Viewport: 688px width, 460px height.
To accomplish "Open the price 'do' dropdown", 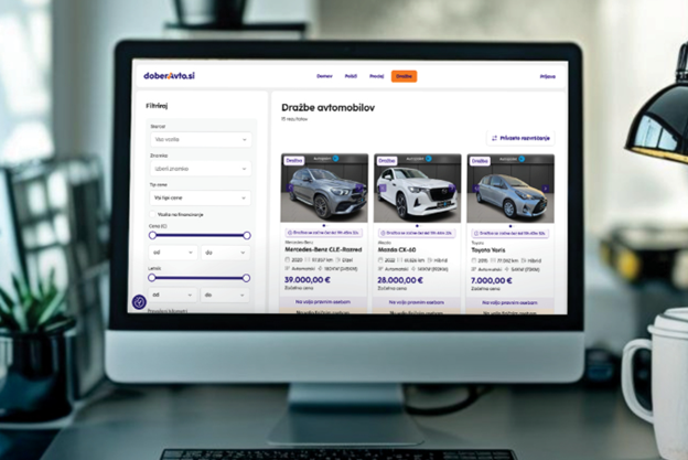I will click(226, 252).
